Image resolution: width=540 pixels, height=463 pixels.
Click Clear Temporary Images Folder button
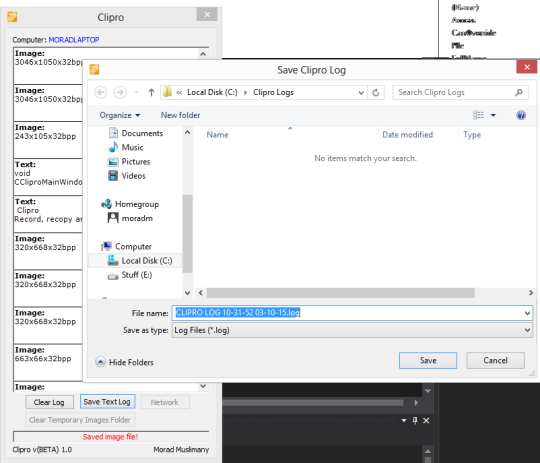[x=80, y=420]
